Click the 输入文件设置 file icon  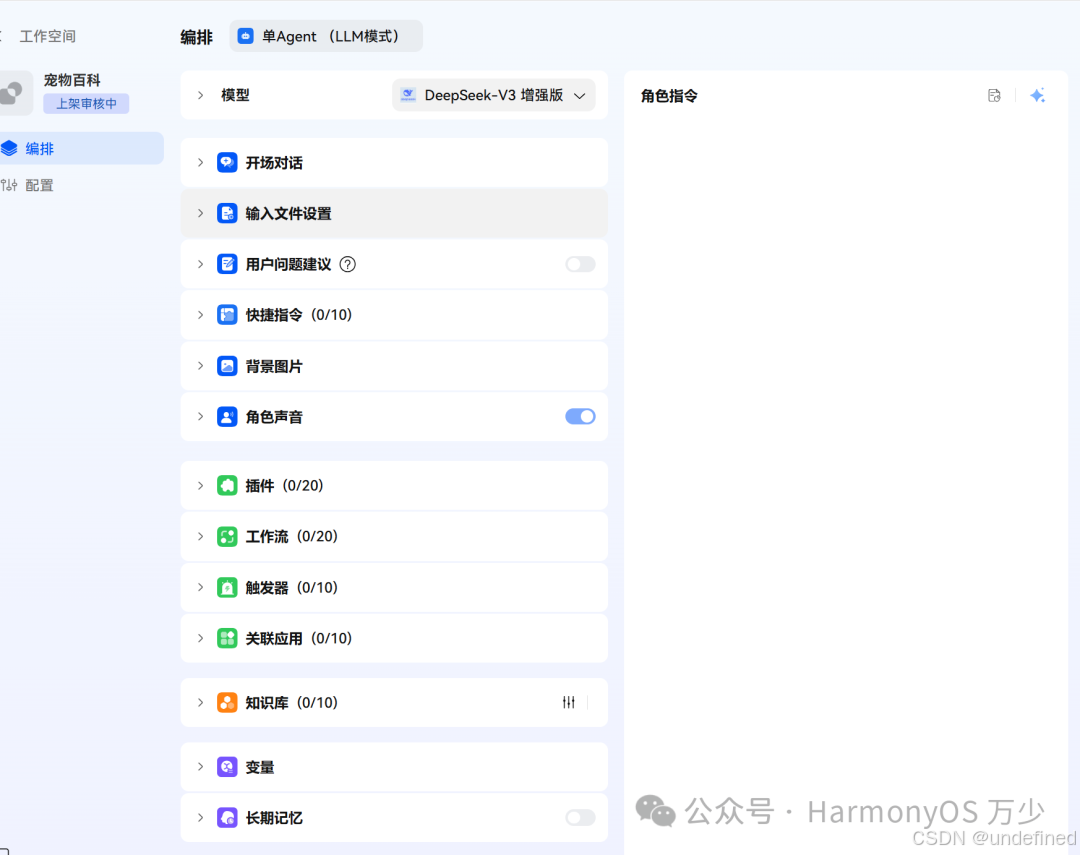pyautogui.click(x=227, y=214)
